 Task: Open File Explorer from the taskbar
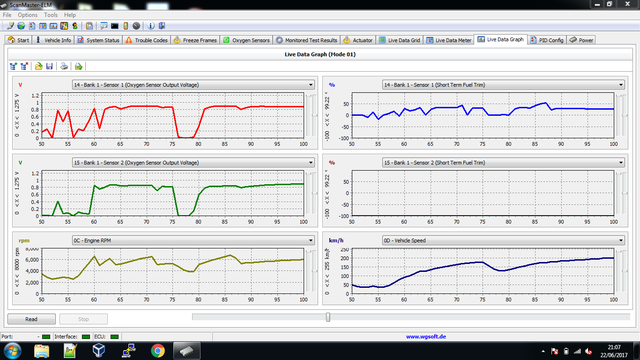click(41, 351)
